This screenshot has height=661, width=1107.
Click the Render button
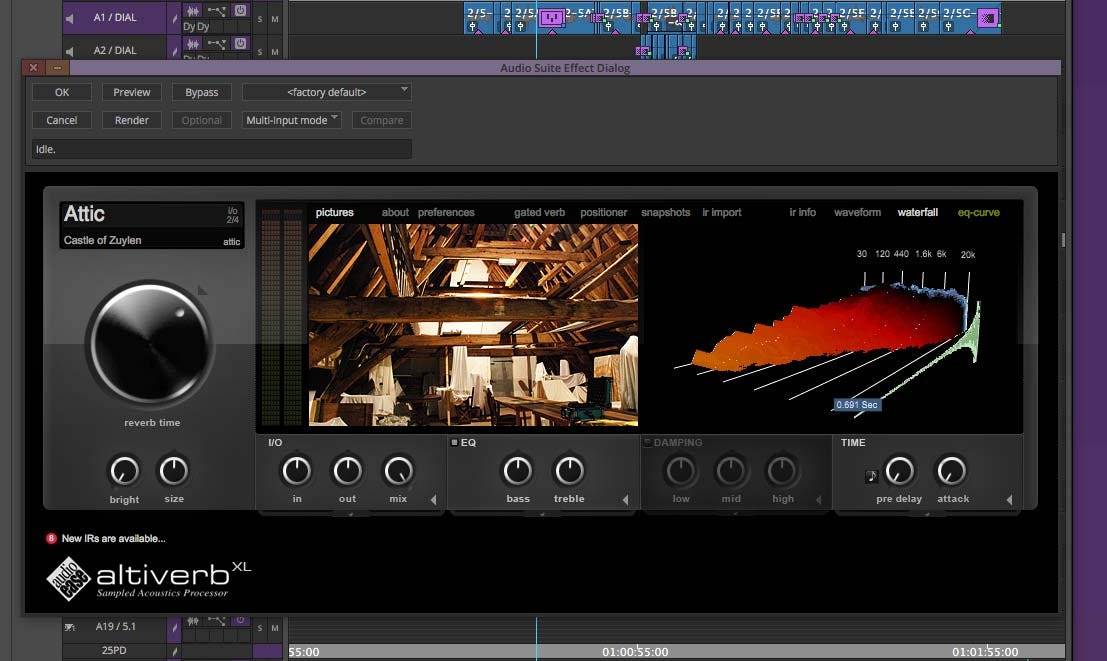tap(131, 120)
